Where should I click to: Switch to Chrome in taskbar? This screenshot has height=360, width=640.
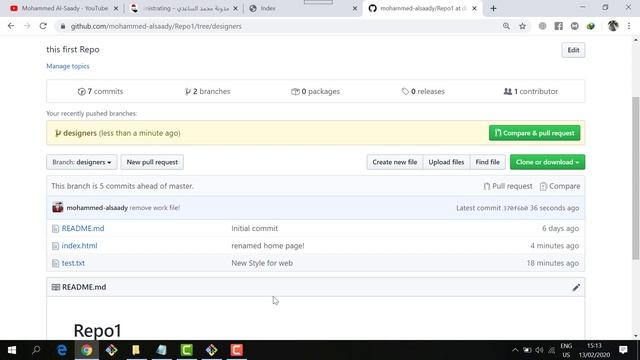[x=87, y=350]
